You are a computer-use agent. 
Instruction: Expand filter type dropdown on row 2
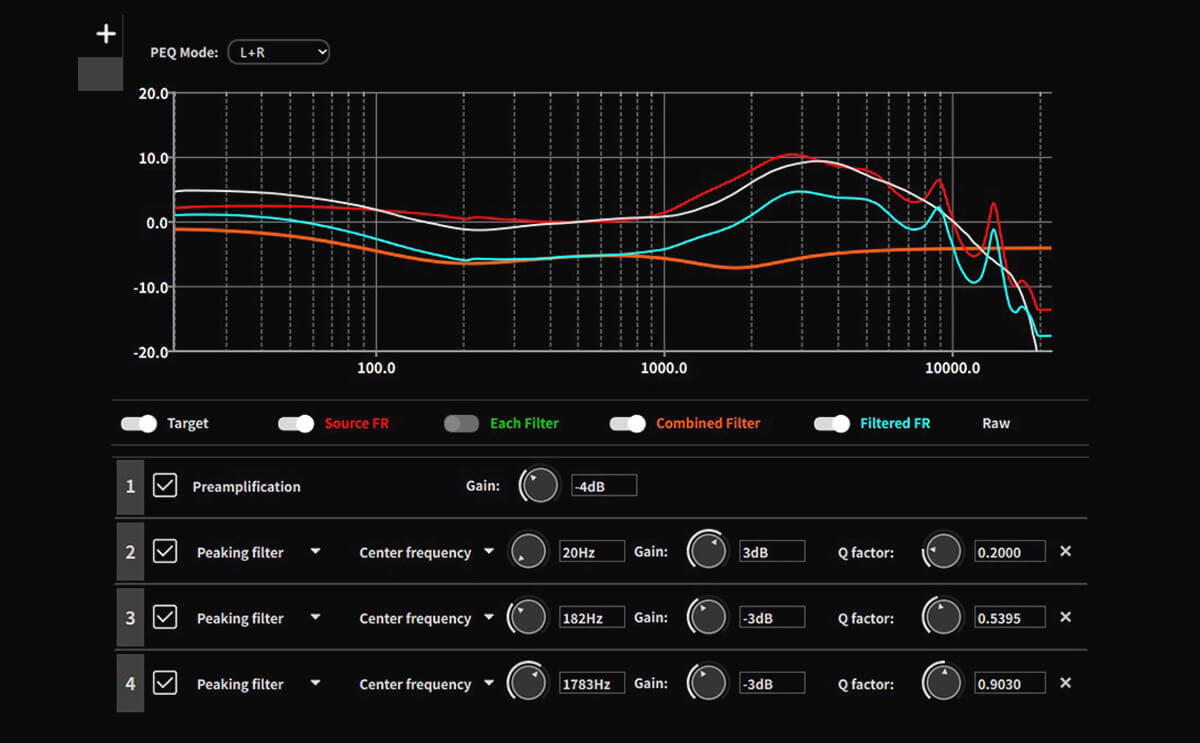coord(315,551)
